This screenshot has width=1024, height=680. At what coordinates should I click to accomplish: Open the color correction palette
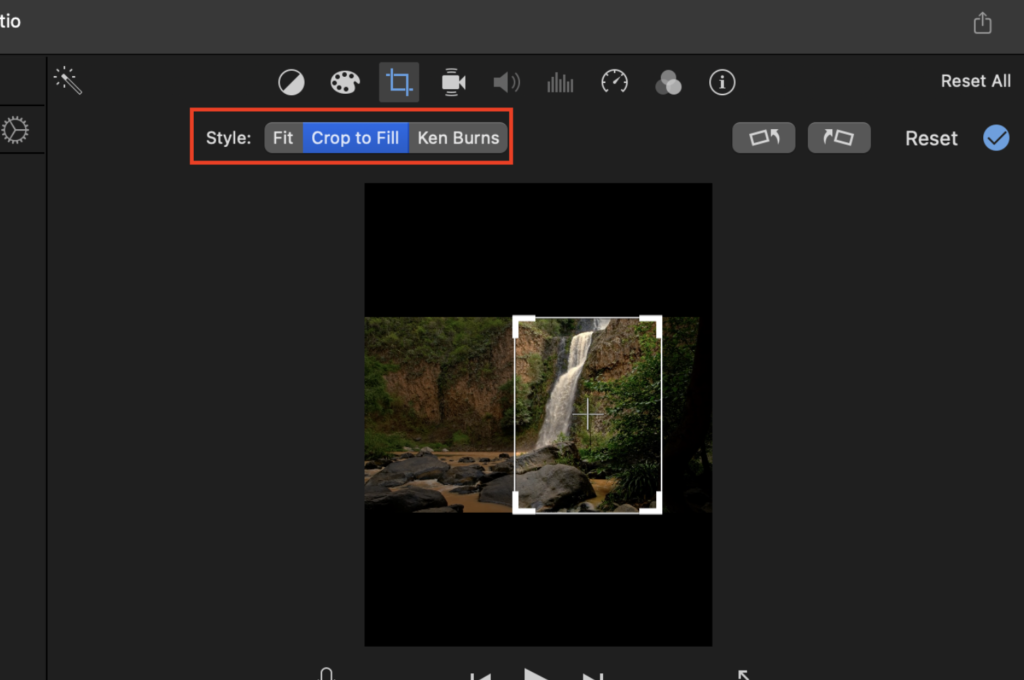coord(344,82)
